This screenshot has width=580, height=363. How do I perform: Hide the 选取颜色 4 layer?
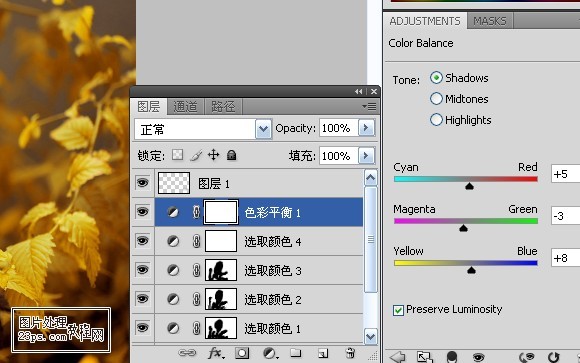pos(142,241)
